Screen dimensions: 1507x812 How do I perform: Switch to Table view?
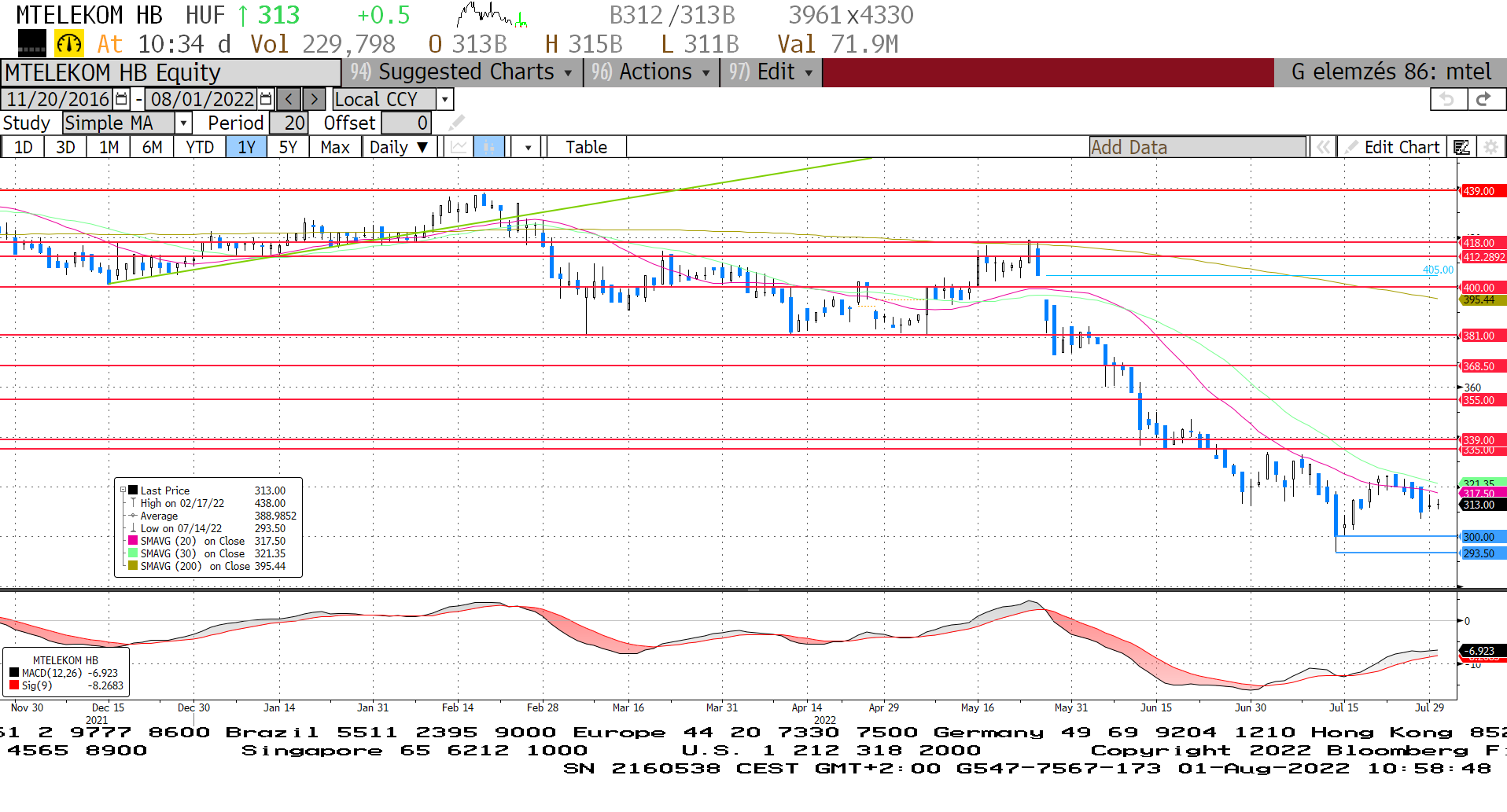point(586,147)
